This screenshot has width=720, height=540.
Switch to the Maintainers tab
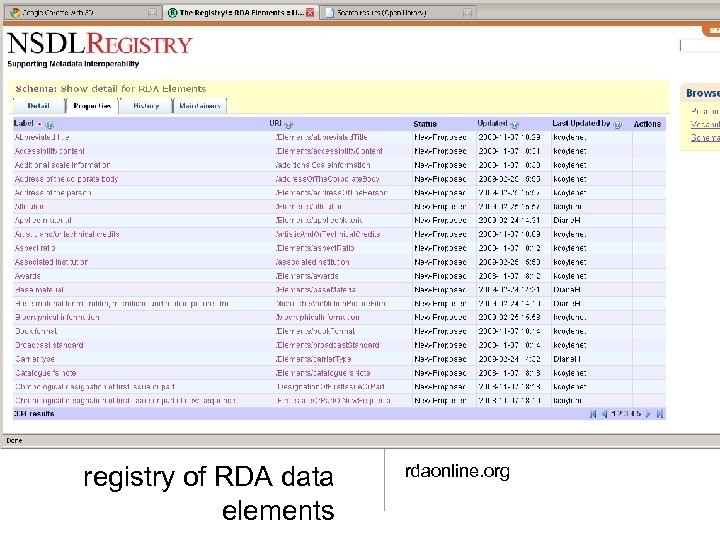[200, 106]
